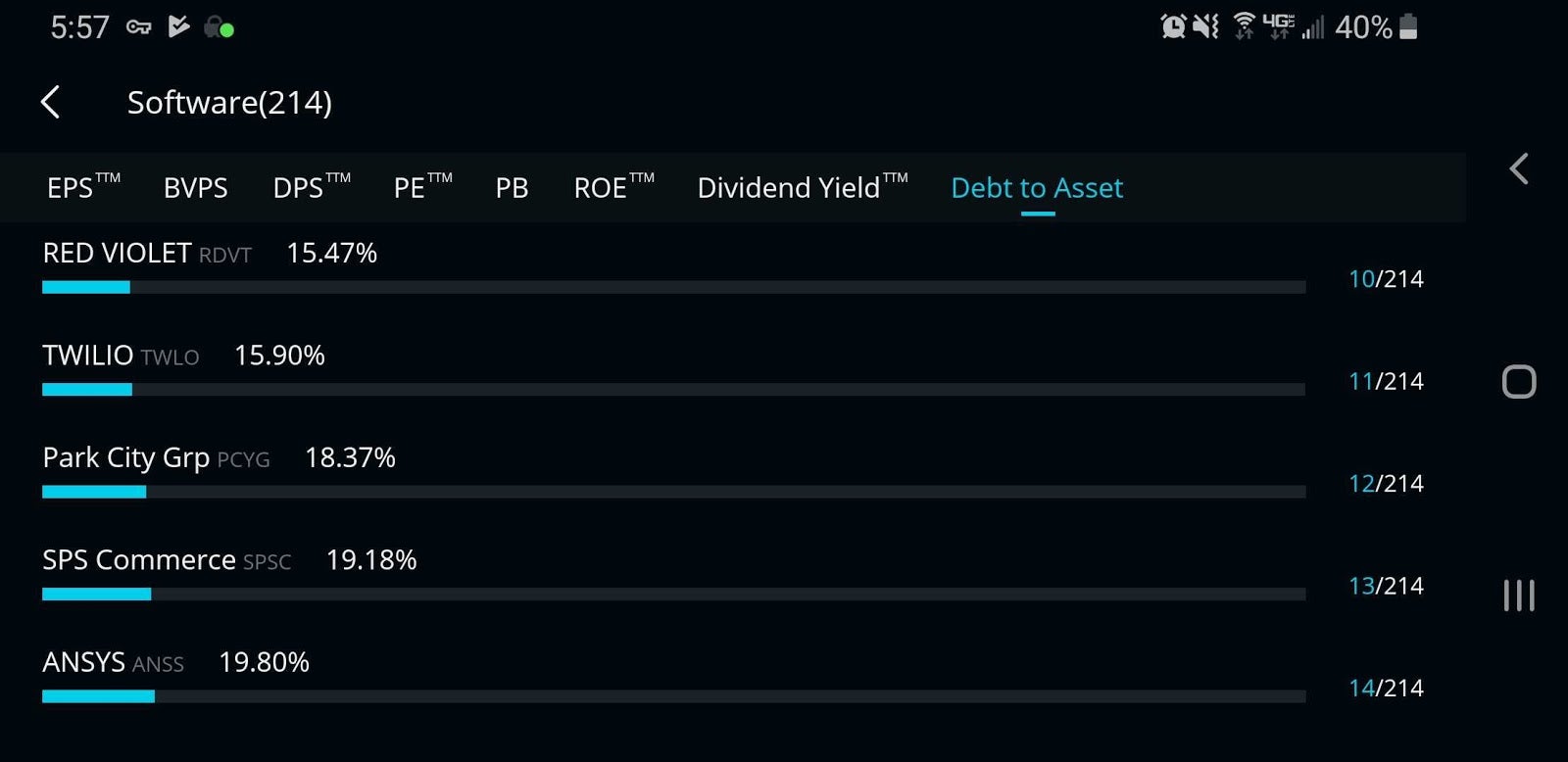Screen dimensions: 1568x762
Task: Tap the battery icon in status bar
Action: 1408,26
